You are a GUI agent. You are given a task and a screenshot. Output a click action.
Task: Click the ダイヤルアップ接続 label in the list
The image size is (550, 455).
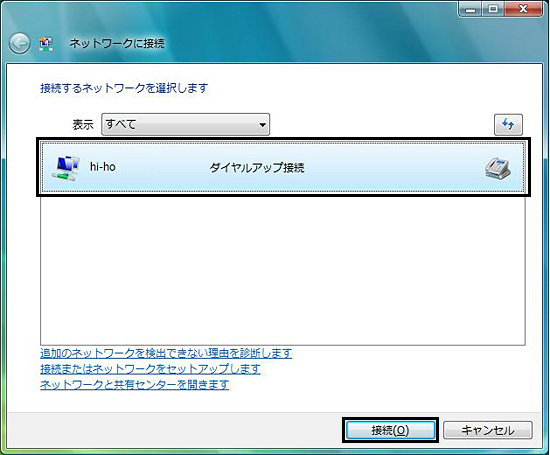[x=257, y=168]
